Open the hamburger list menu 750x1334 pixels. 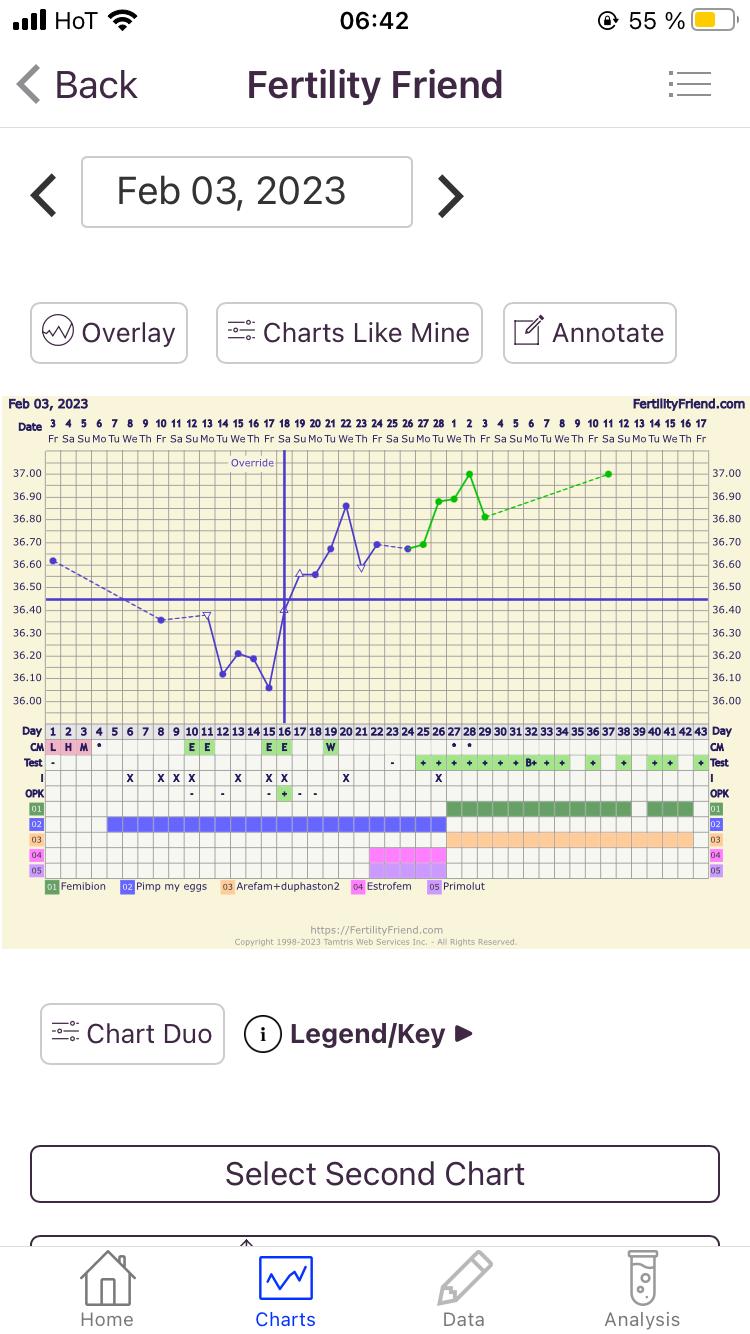tap(689, 85)
